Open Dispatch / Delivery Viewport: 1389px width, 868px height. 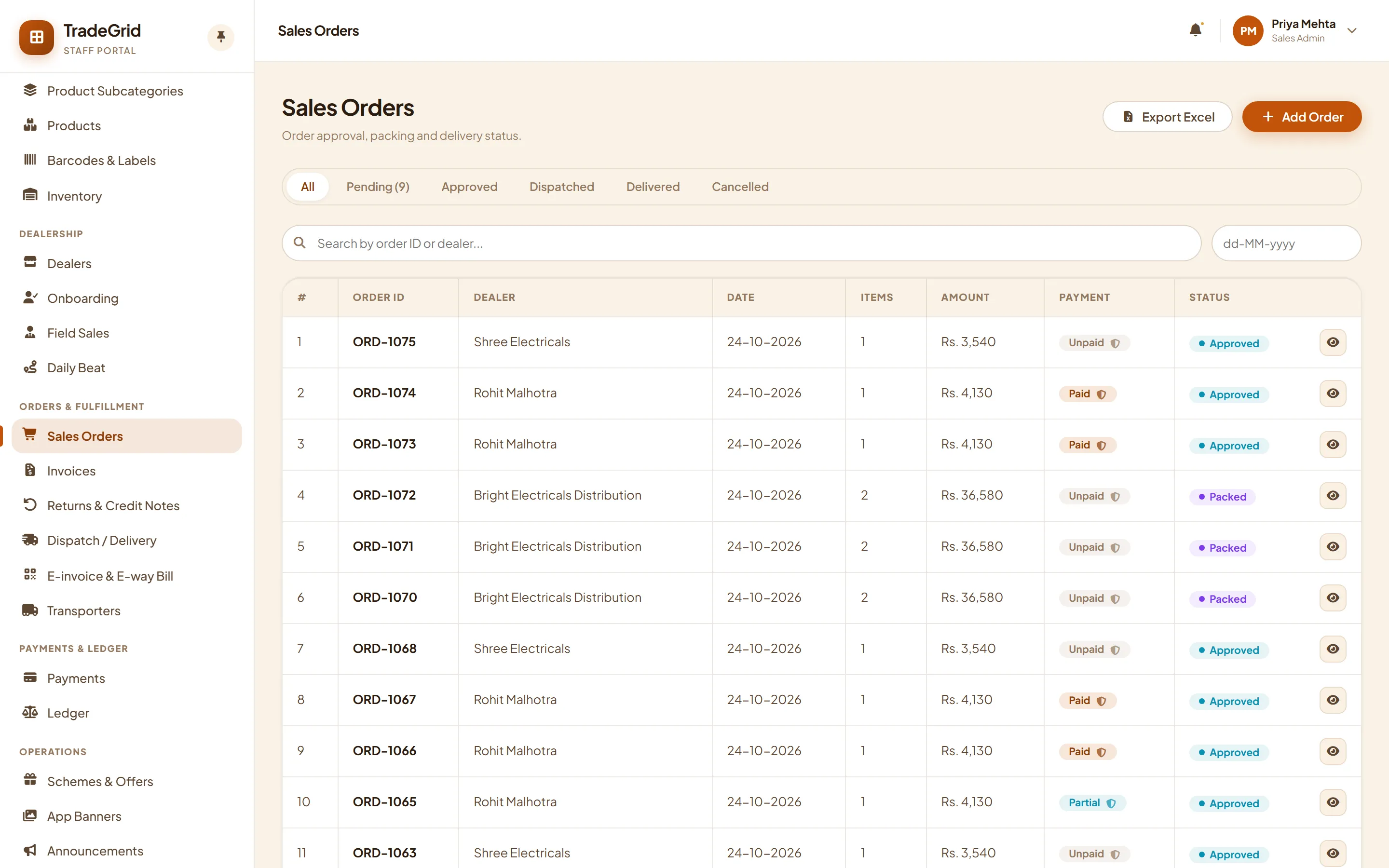coord(127,540)
